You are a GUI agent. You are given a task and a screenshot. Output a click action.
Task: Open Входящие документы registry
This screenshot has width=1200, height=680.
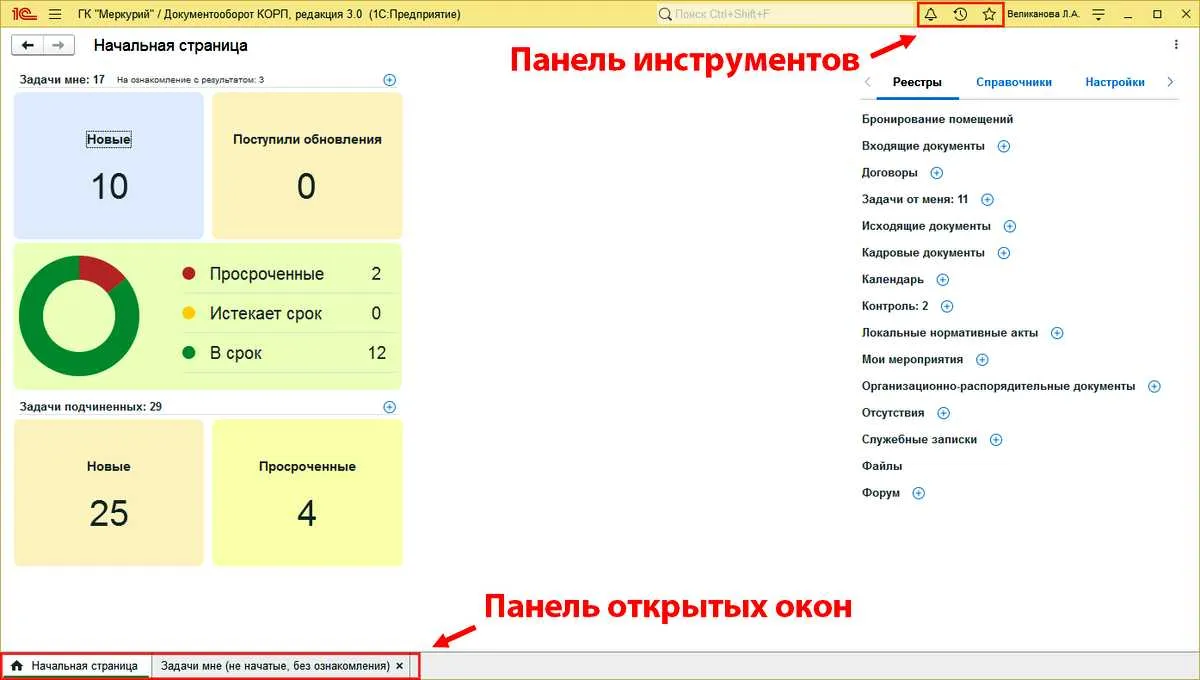(x=923, y=146)
